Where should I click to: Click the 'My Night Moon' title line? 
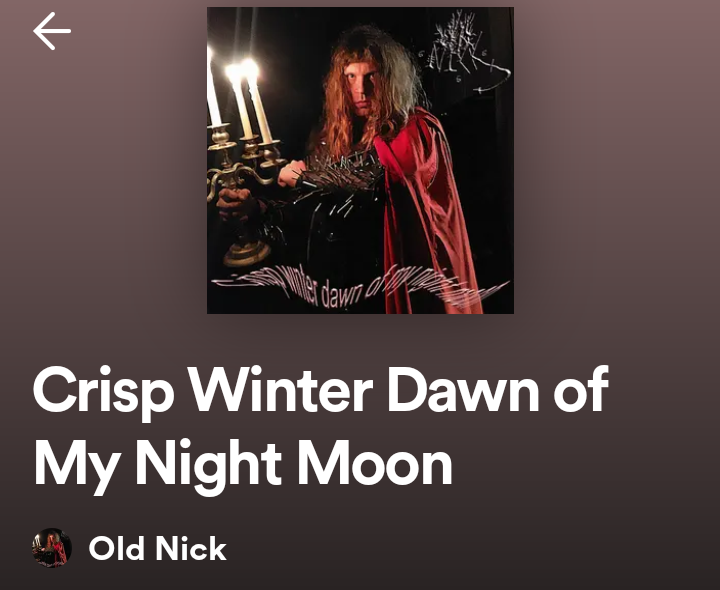[x=243, y=466]
